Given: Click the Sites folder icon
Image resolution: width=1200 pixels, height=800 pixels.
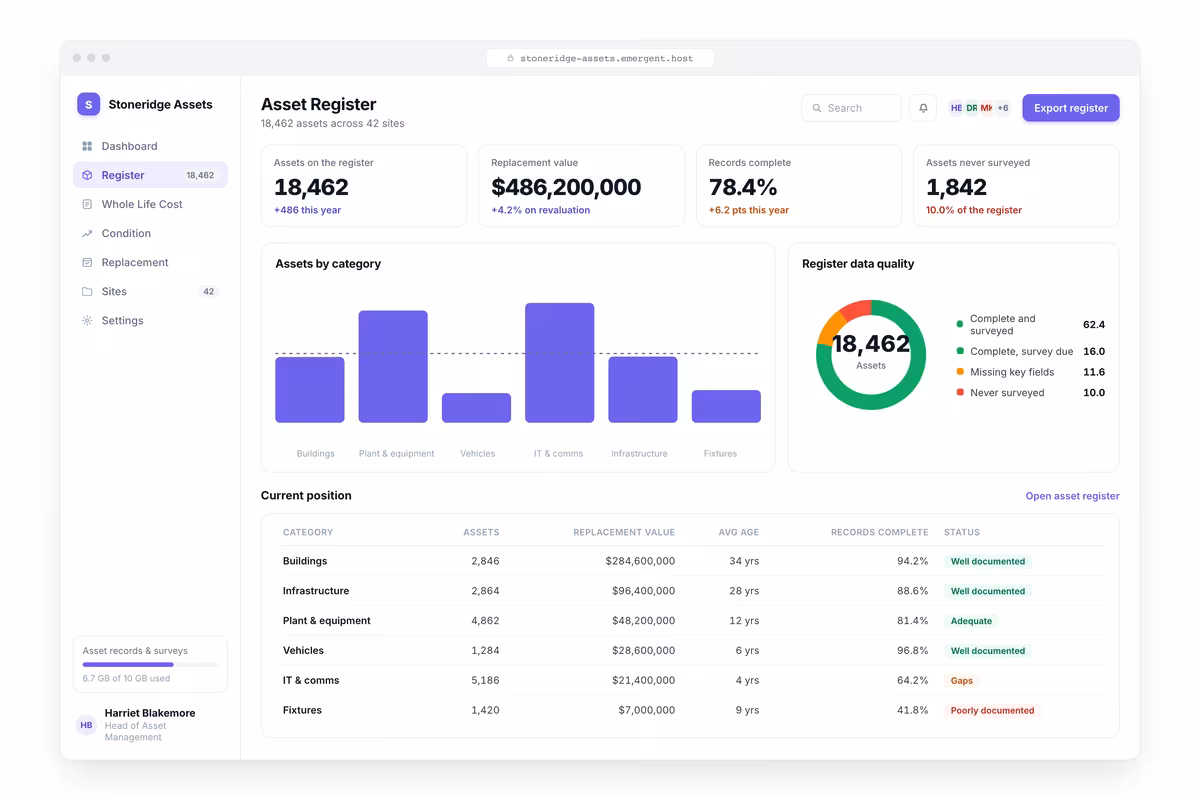Looking at the screenshot, I should tap(87, 291).
